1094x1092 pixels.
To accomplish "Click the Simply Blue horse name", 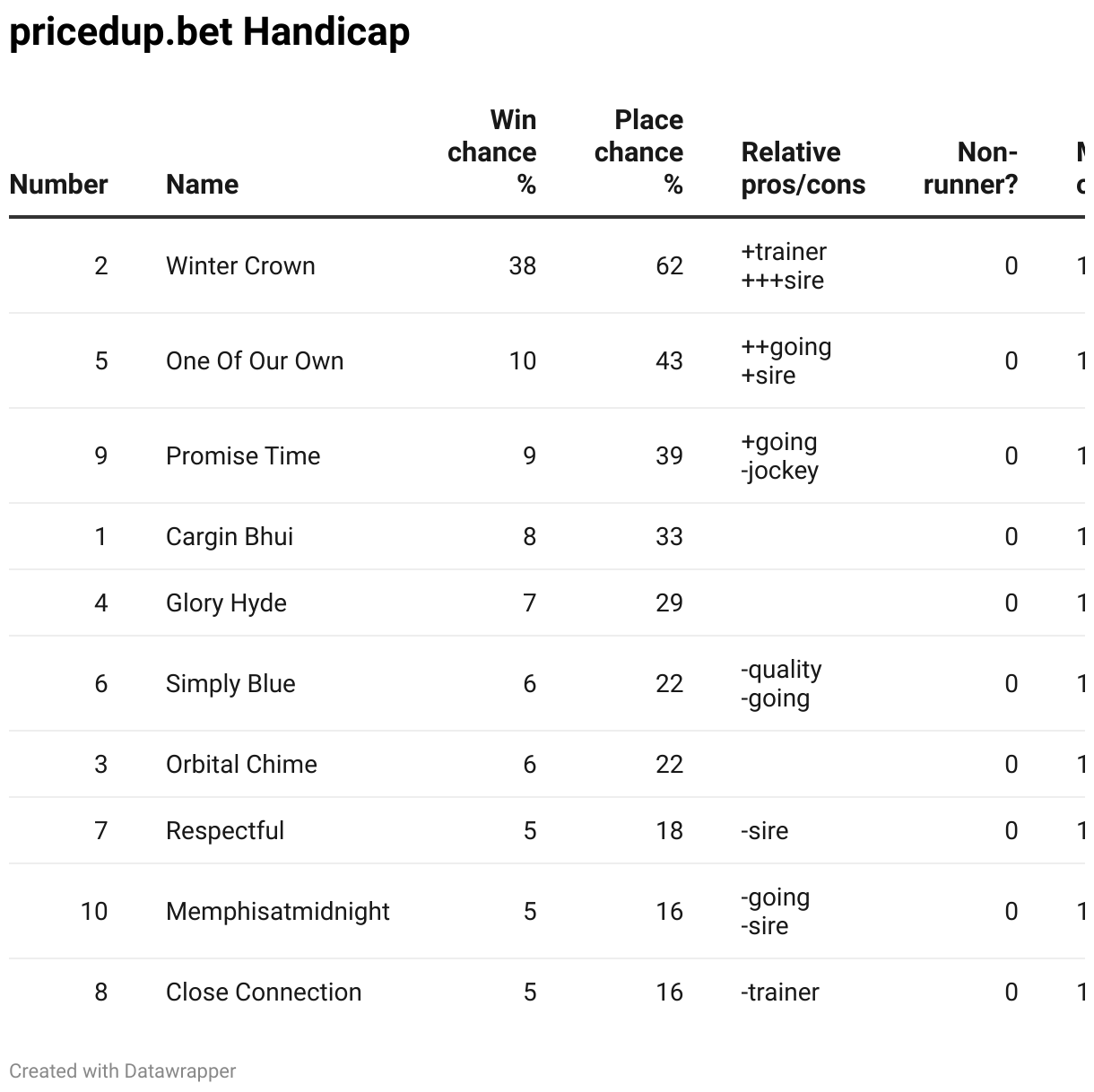I will coord(230,684).
